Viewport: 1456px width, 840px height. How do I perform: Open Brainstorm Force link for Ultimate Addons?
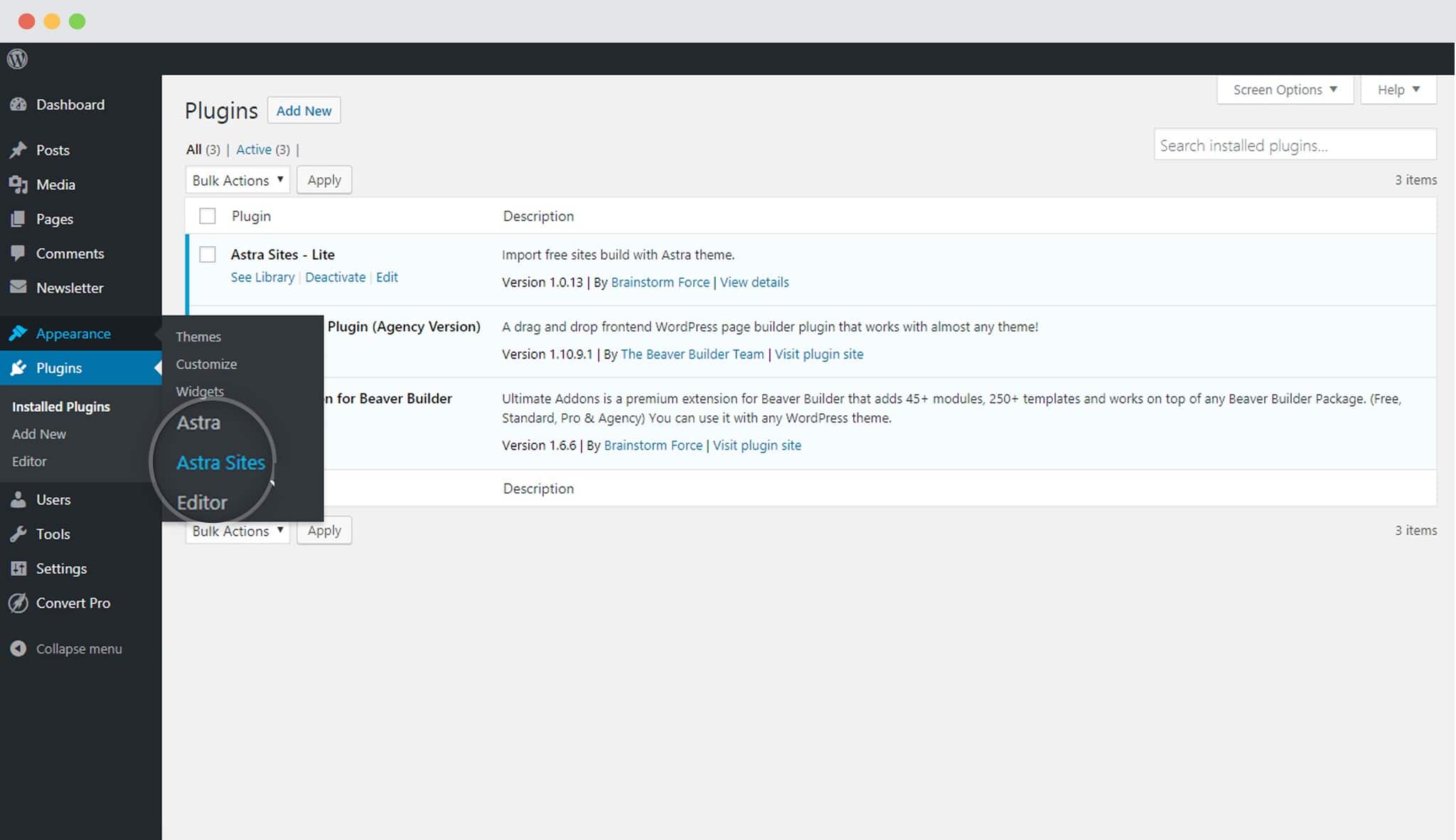tap(653, 445)
